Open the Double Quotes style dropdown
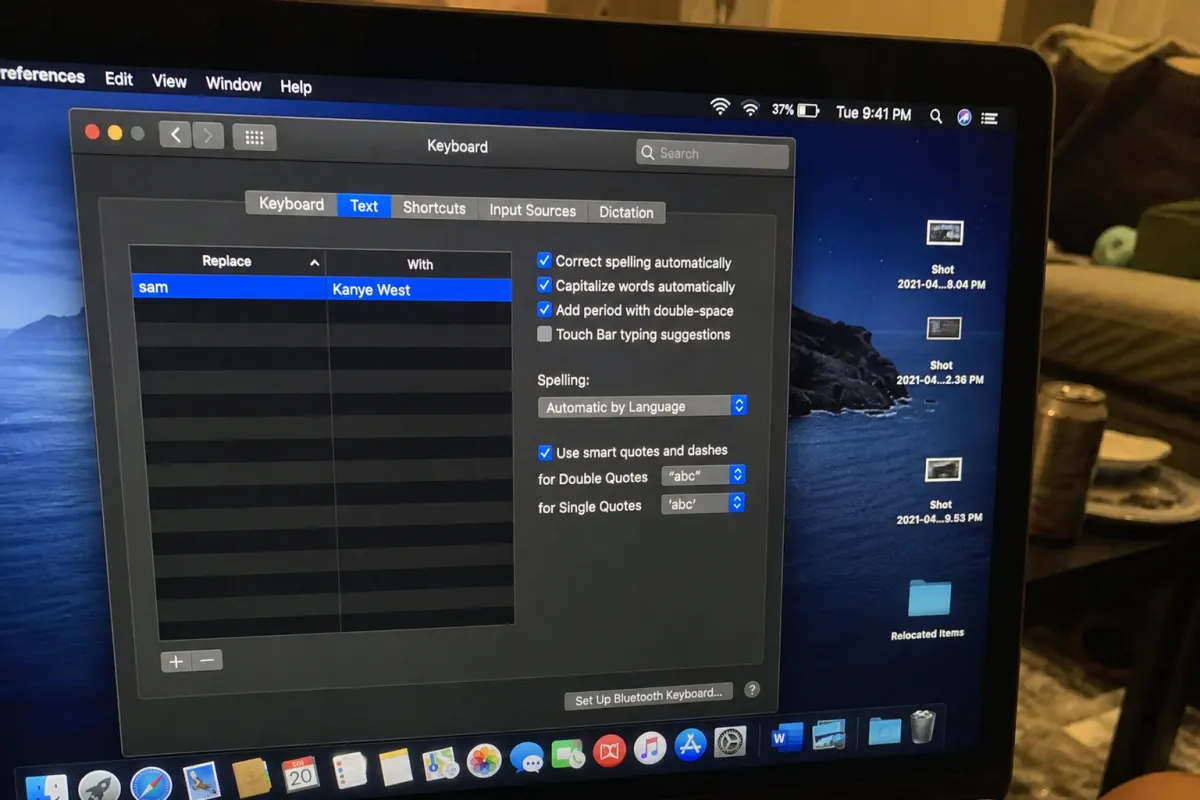 (703, 475)
